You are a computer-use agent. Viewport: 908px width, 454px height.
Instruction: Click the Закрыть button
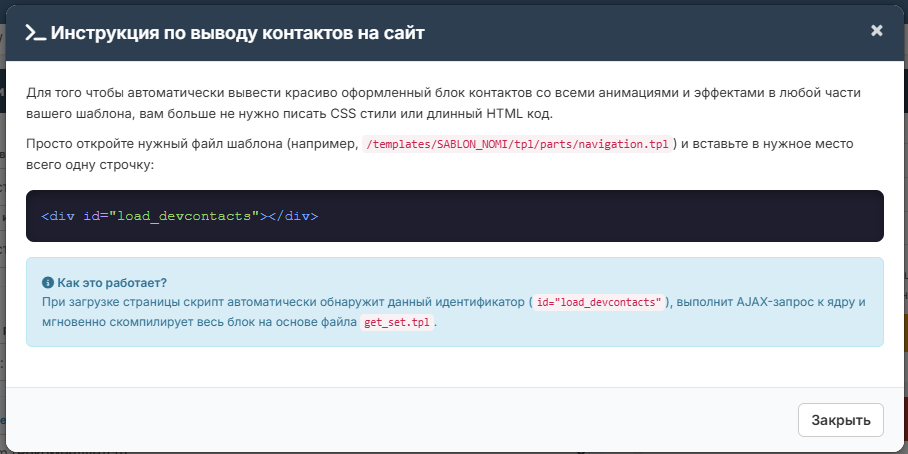(840, 420)
